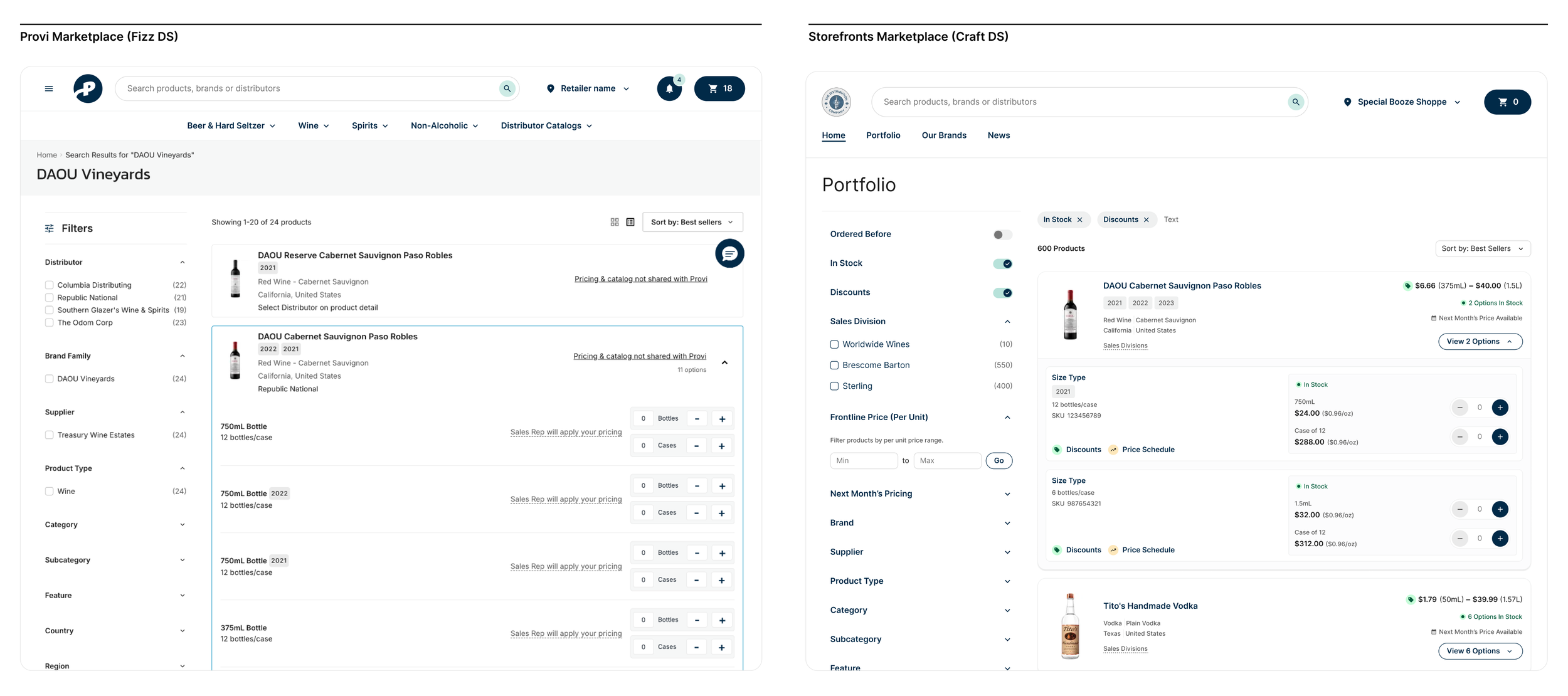Viewport: 1568px width, 696px height.
Task: Switch to grid view icon
Action: point(615,222)
